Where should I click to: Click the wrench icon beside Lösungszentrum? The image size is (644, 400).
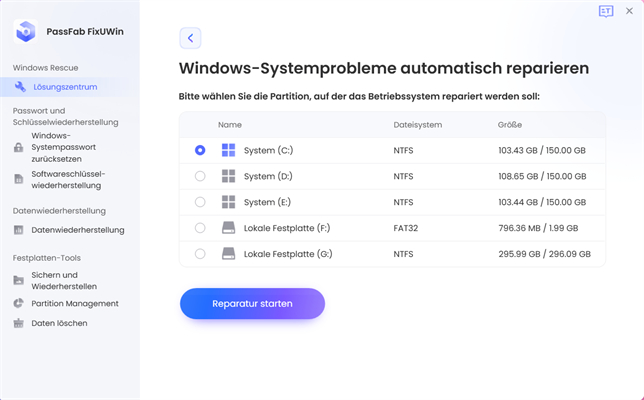pyautogui.click(x=20, y=87)
